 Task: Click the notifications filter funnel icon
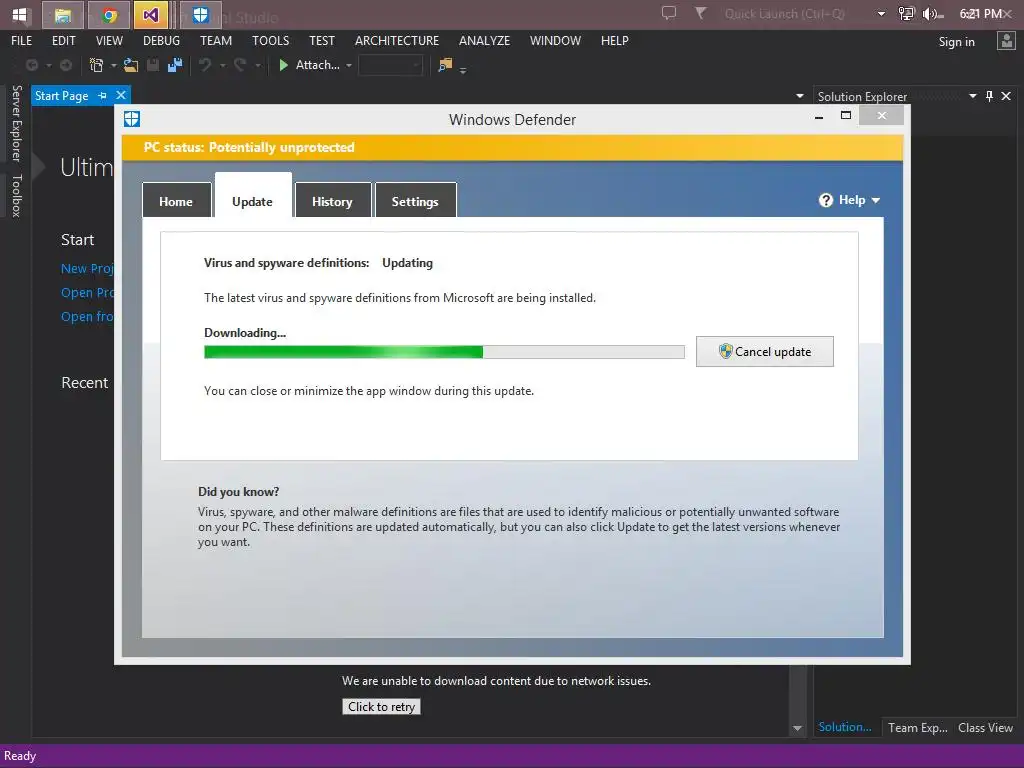point(700,12)
